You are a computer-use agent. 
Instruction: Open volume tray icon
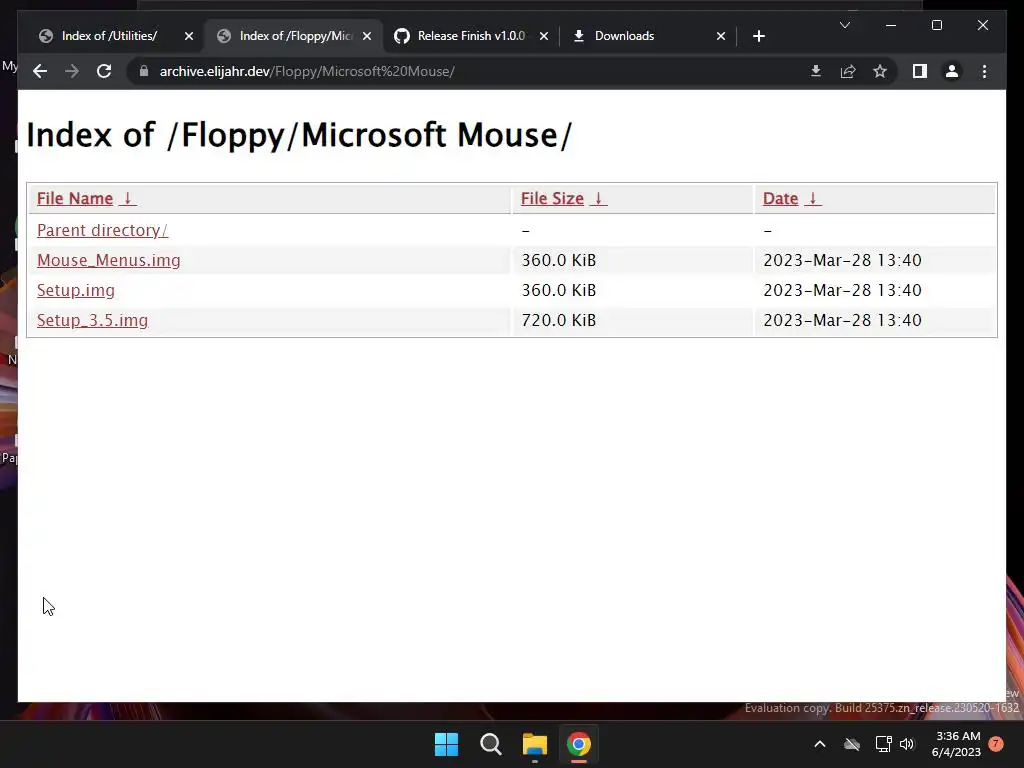907,744
